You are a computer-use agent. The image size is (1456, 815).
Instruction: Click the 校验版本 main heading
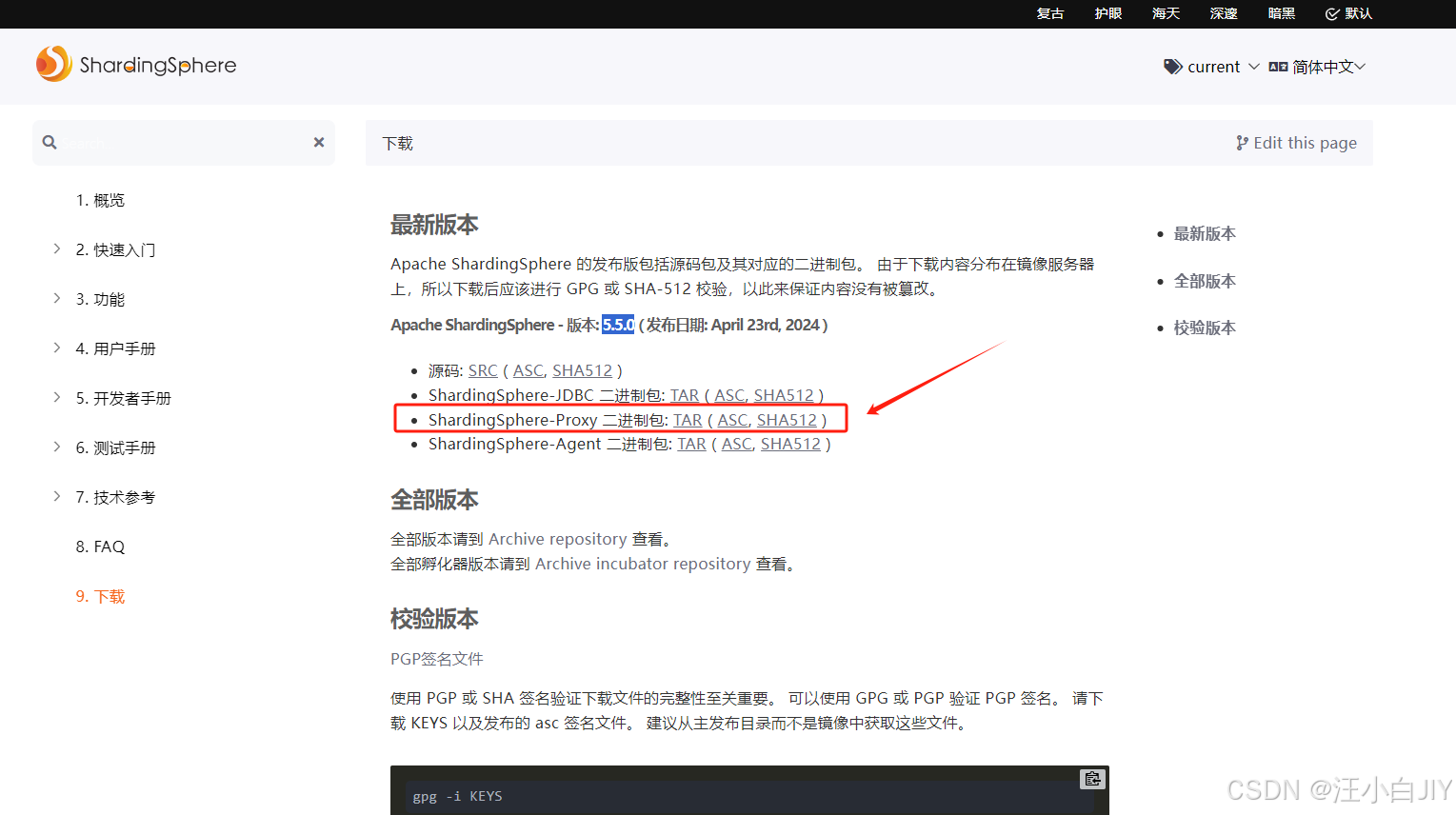(434, 619)
